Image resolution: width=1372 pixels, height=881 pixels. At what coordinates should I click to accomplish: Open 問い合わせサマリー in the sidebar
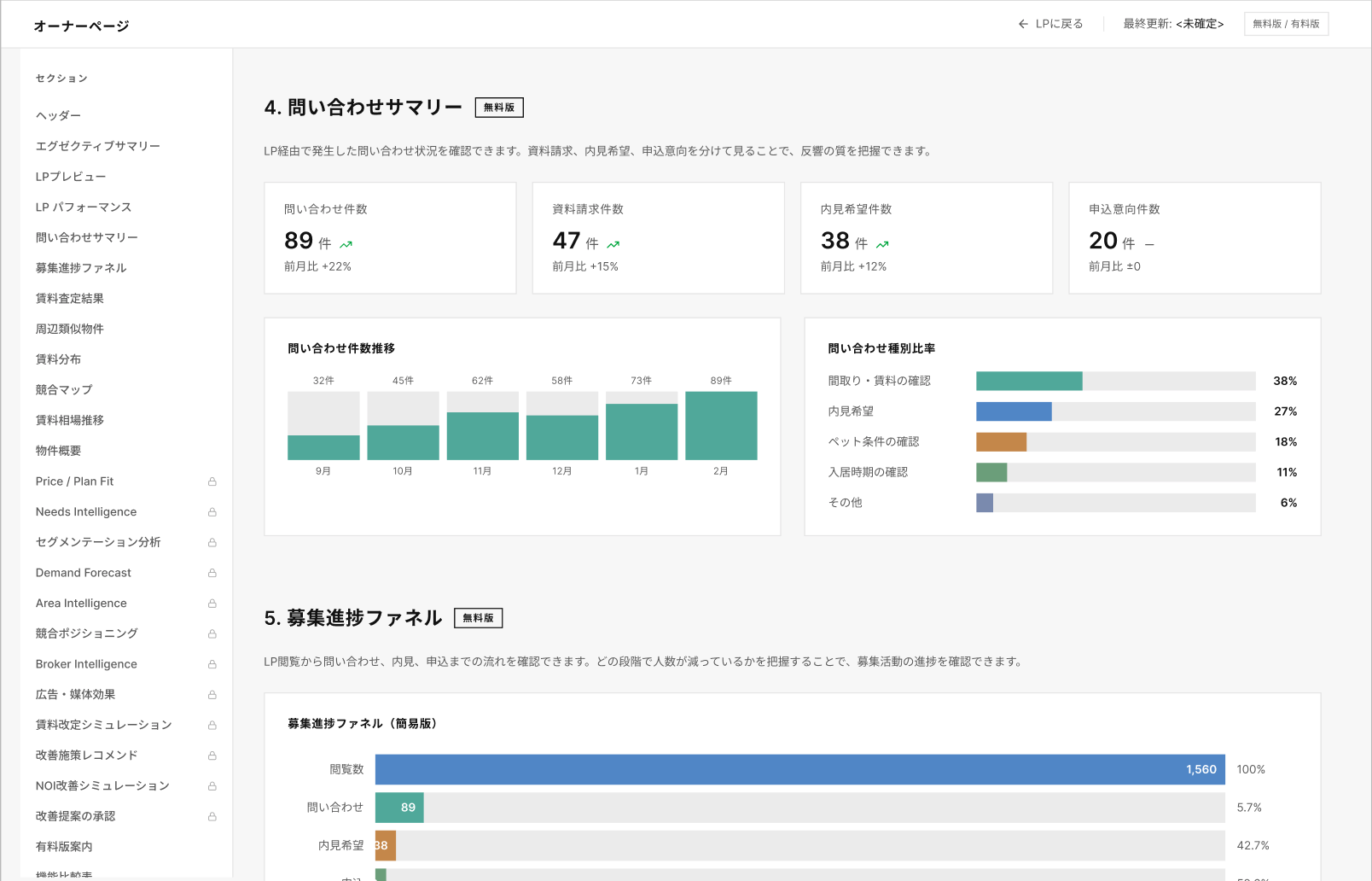tap(87, 237)
